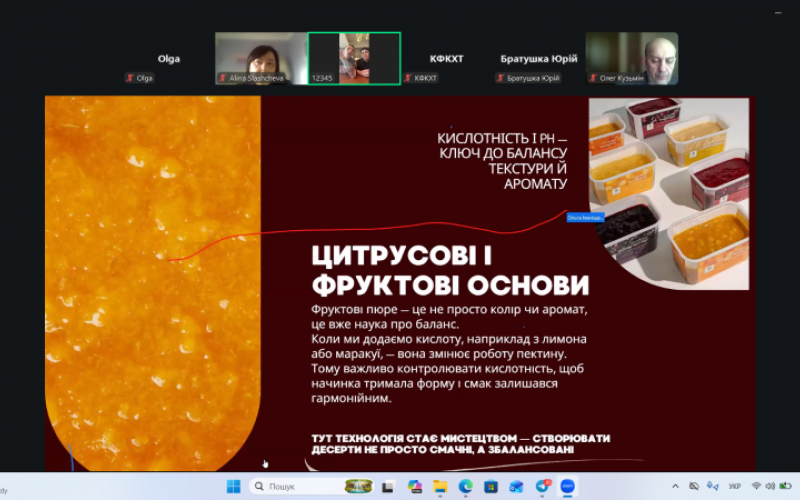The height and width of the screenshot is (500, 800).
Task: Open the Copilot icon on the taskbar
Action: (x=415, y=486)
